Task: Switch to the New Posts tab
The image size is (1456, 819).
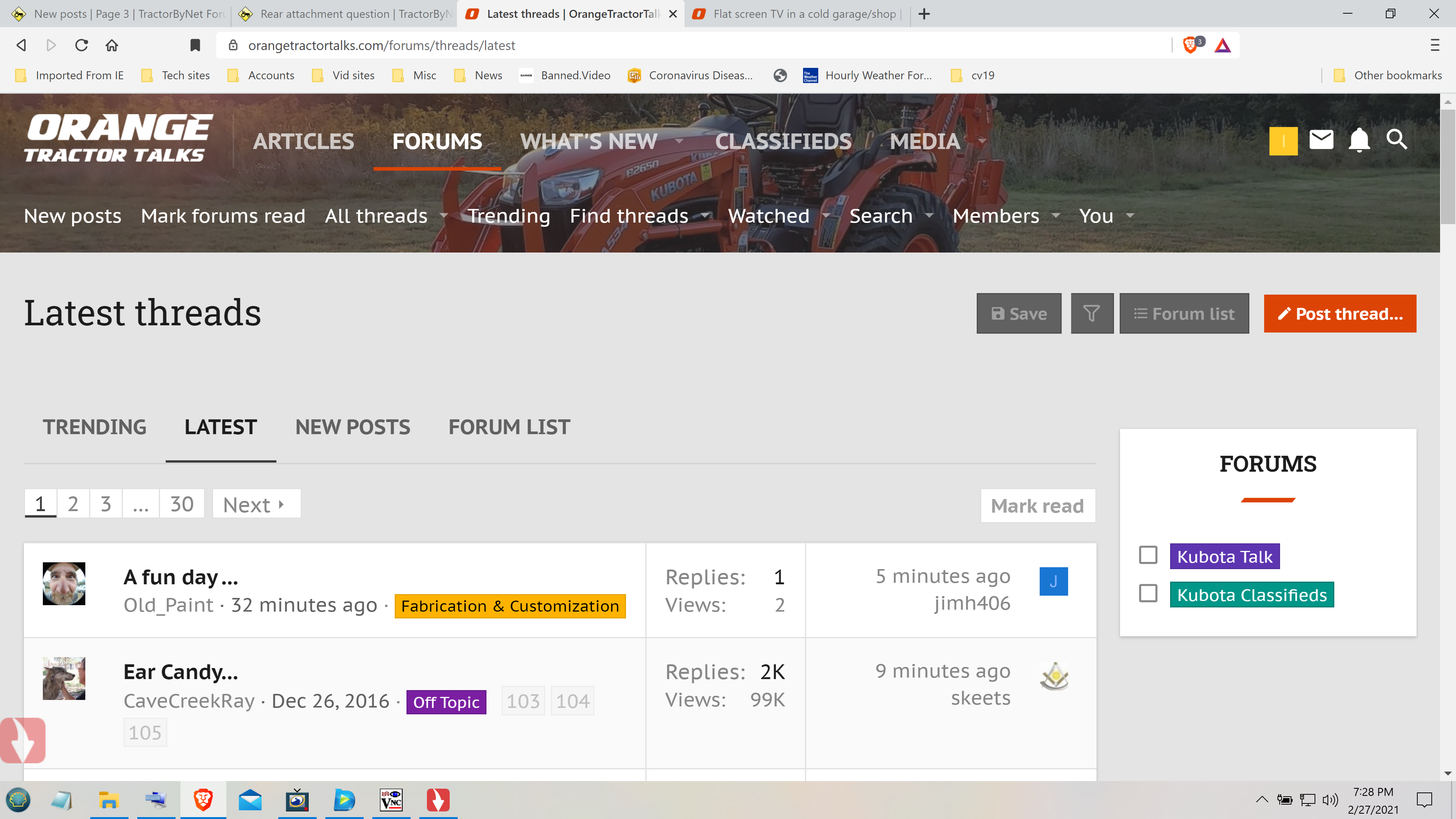Action: 353,427
